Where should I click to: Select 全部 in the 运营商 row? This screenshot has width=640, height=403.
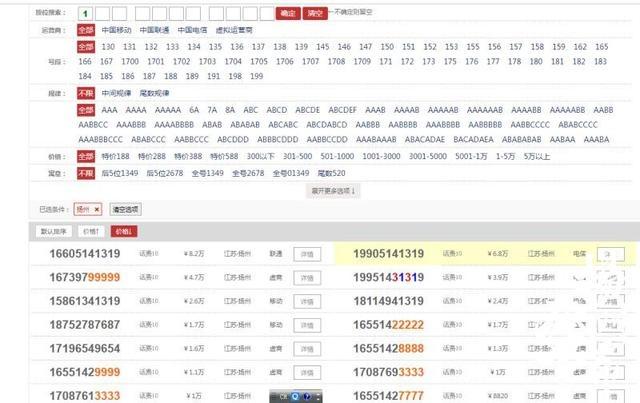click(x=87, y=30)
